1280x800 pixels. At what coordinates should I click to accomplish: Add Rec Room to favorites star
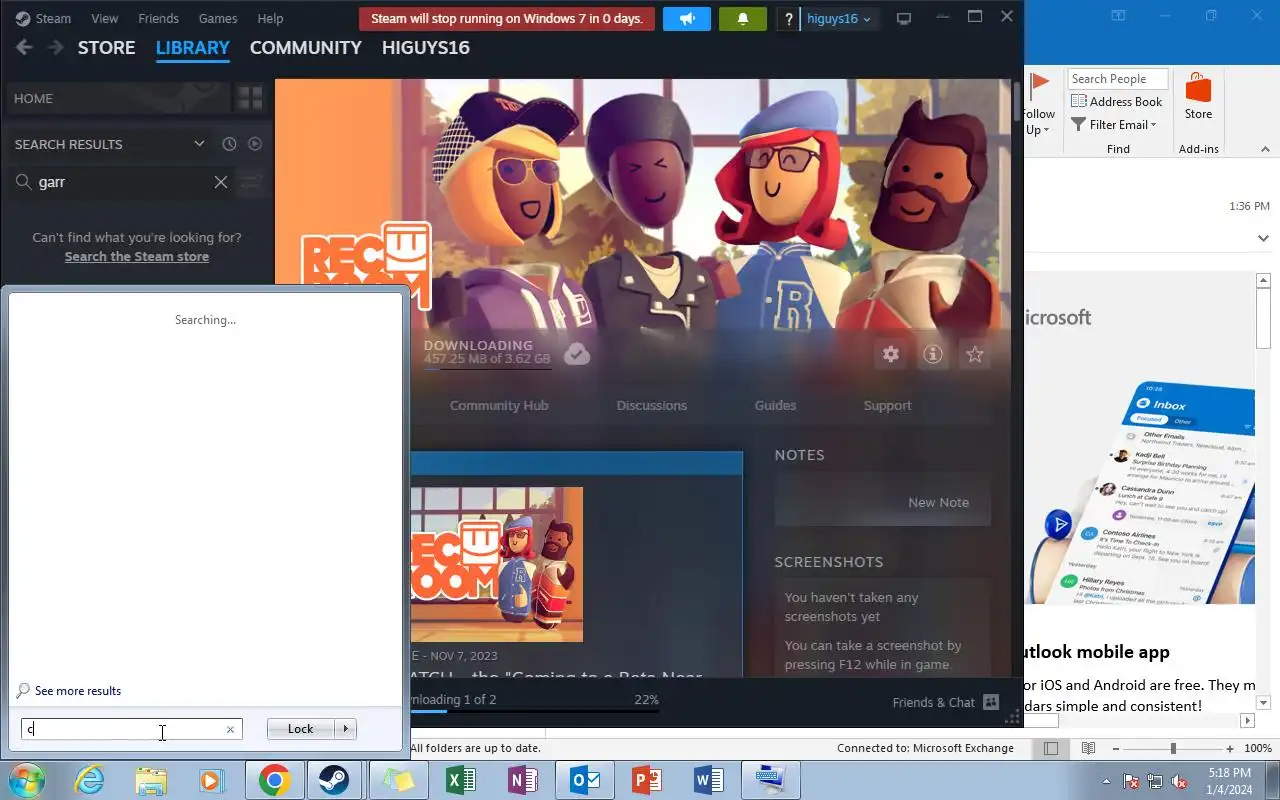[x=975, y=354]
